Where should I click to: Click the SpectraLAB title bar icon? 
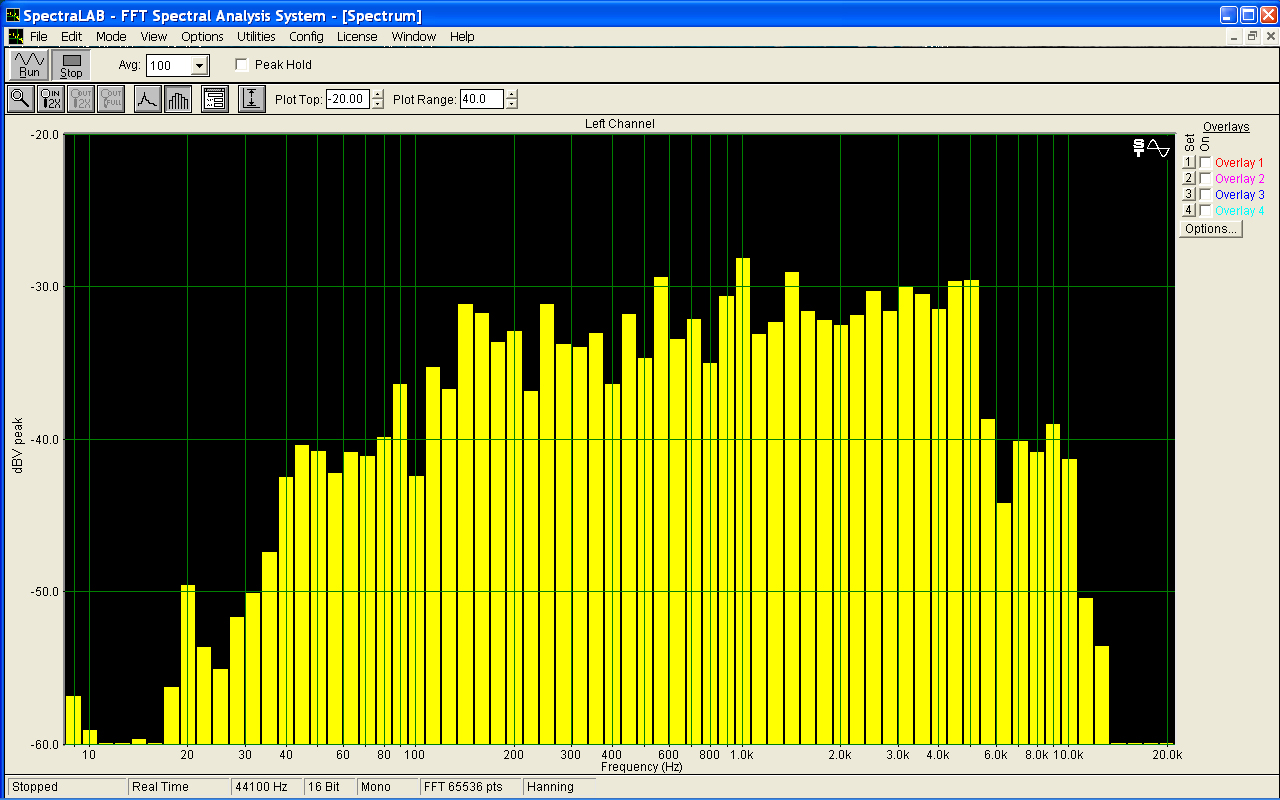tap(13, 15)
